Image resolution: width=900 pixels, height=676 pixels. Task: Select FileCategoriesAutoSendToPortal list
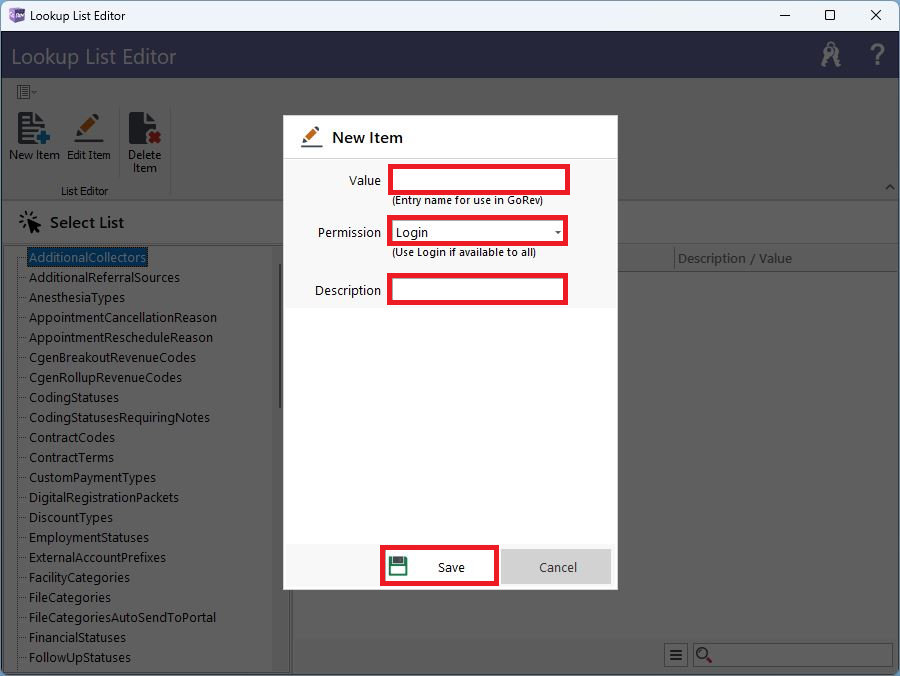(x=122, y=617)
